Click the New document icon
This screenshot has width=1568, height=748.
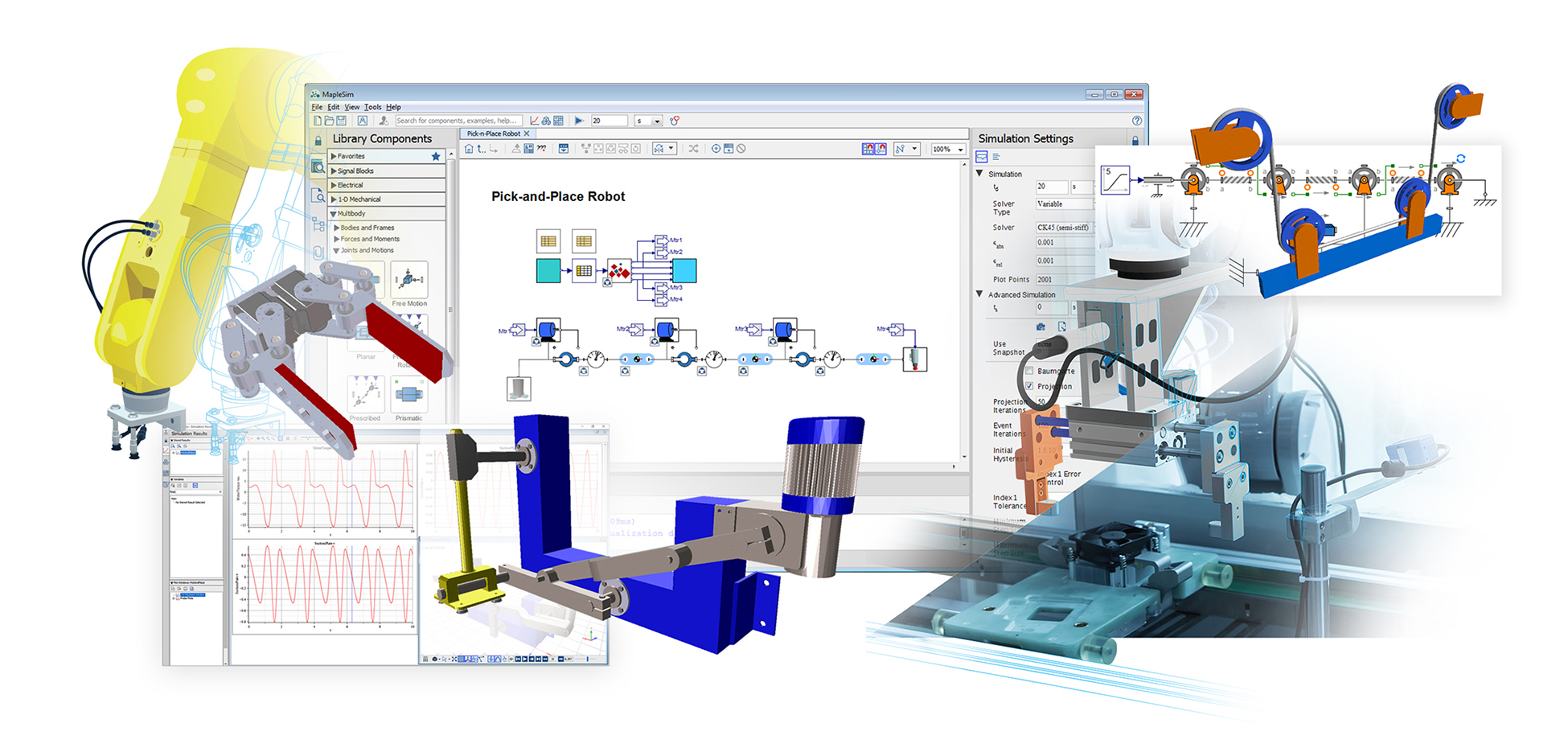(x=318, y=121)
